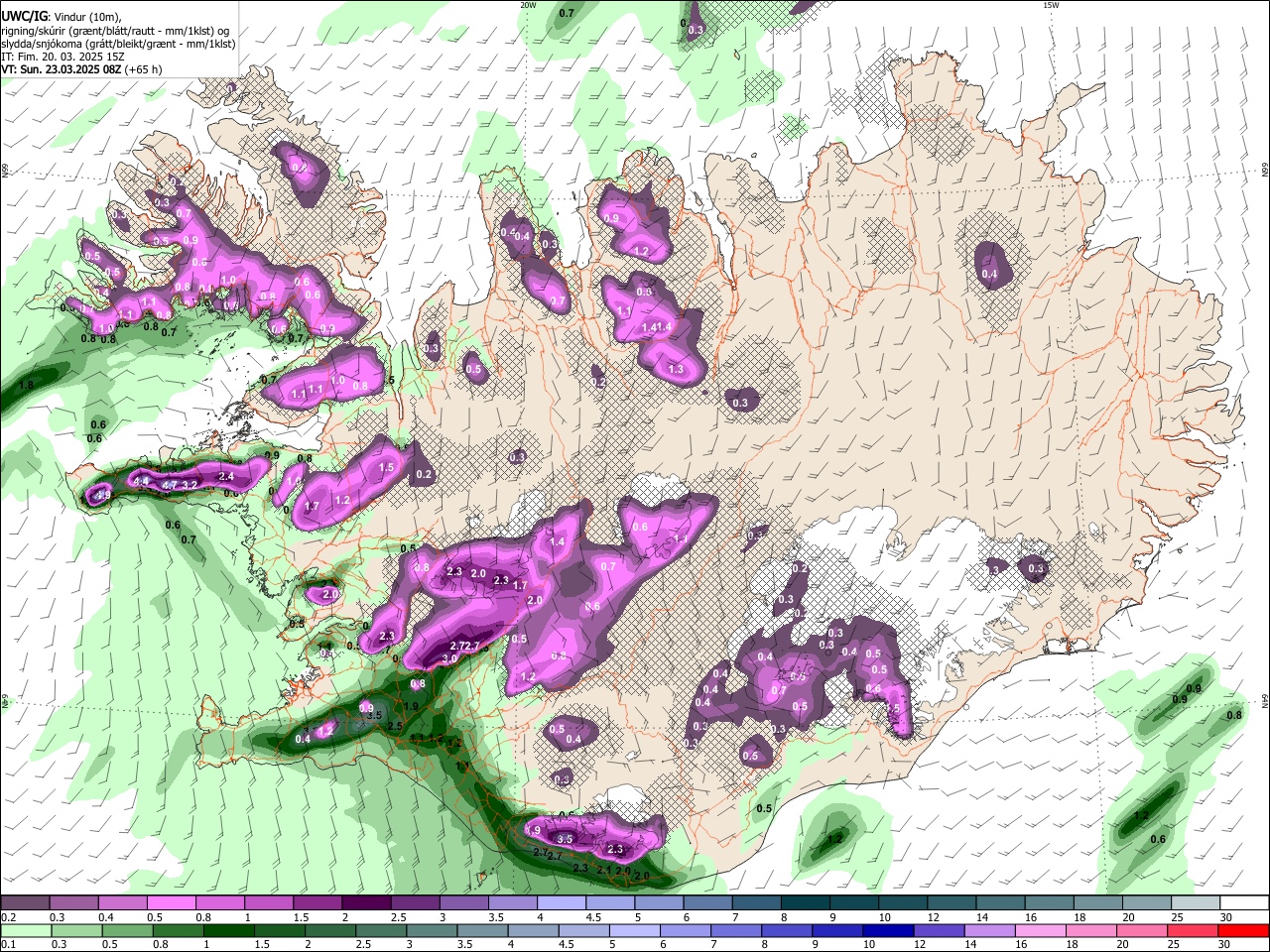Click the 'IT: Fim. 20. 03. 2025 15Z' line

(x=63, y=57)
